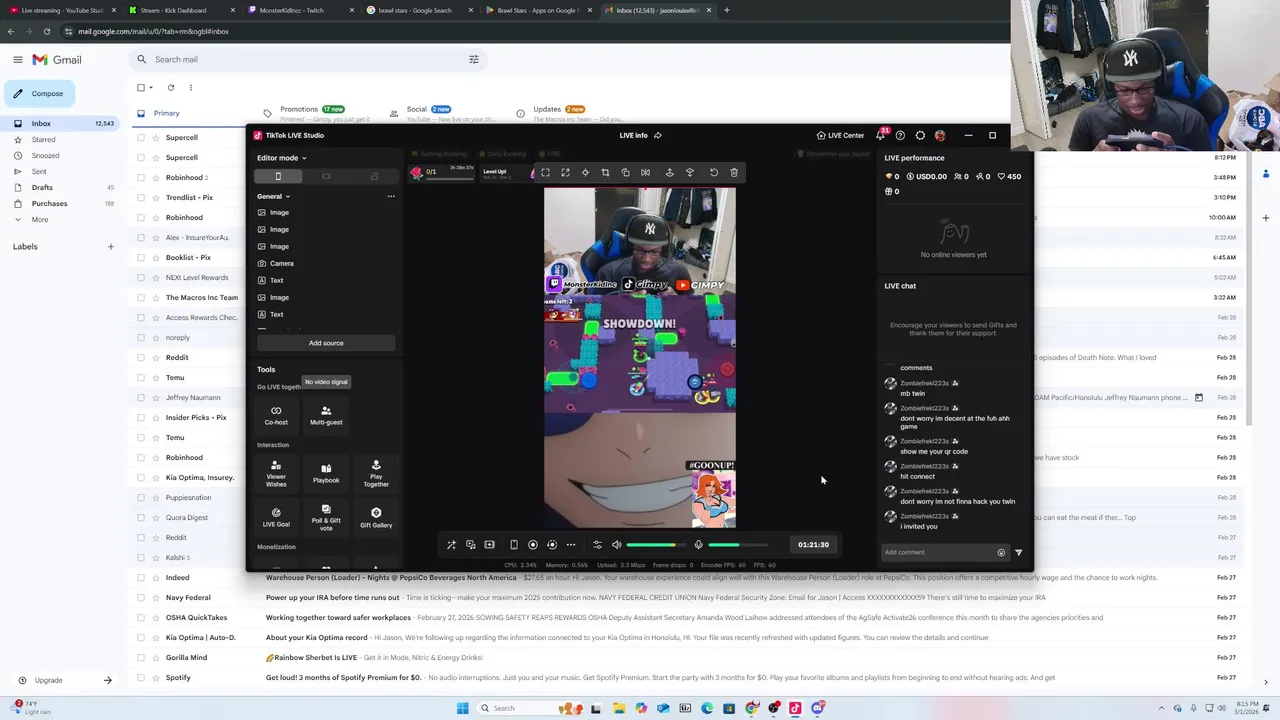Expand the General scene dropdown
Screen dimensions: 1280x720
pyautogui.click(x=273, y=196)
